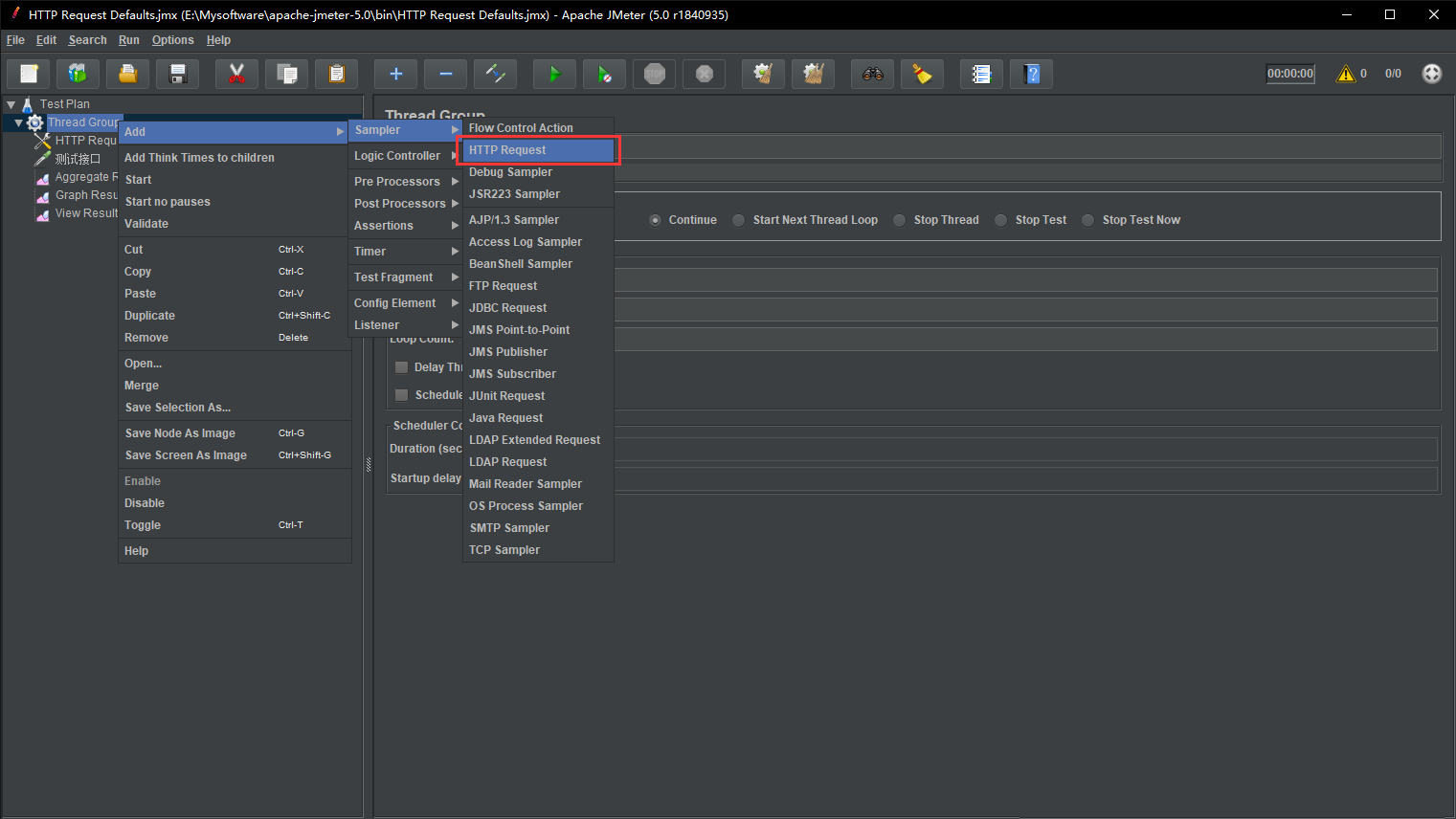The image size is (1456, 819).
Task: Click the New test plan toolbar icon
Action: (x=29, y=74)
